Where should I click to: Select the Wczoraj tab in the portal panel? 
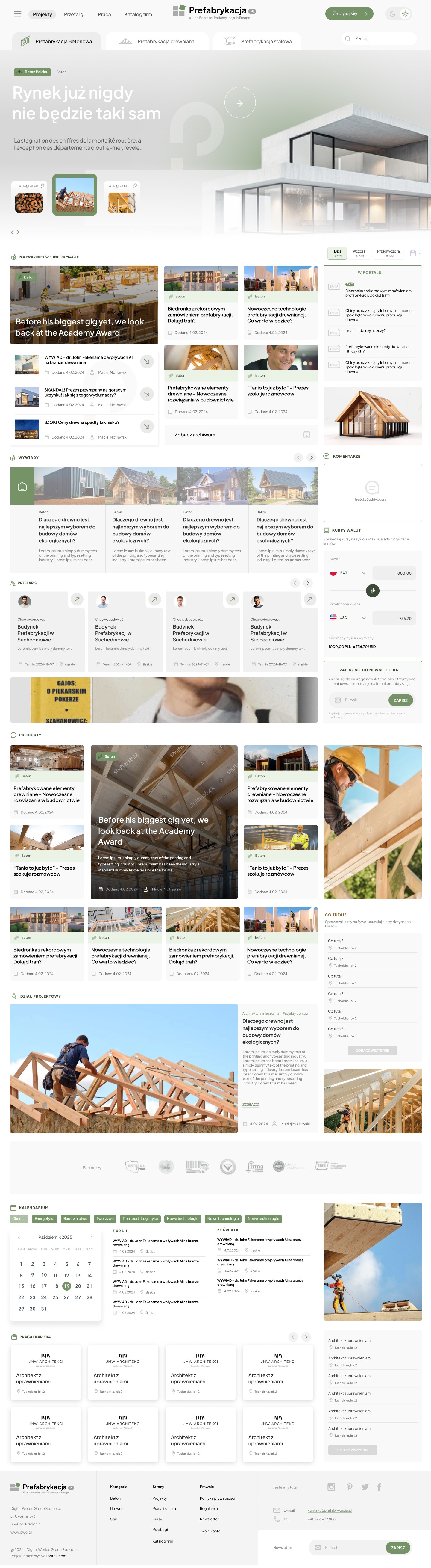click(359, 253)
